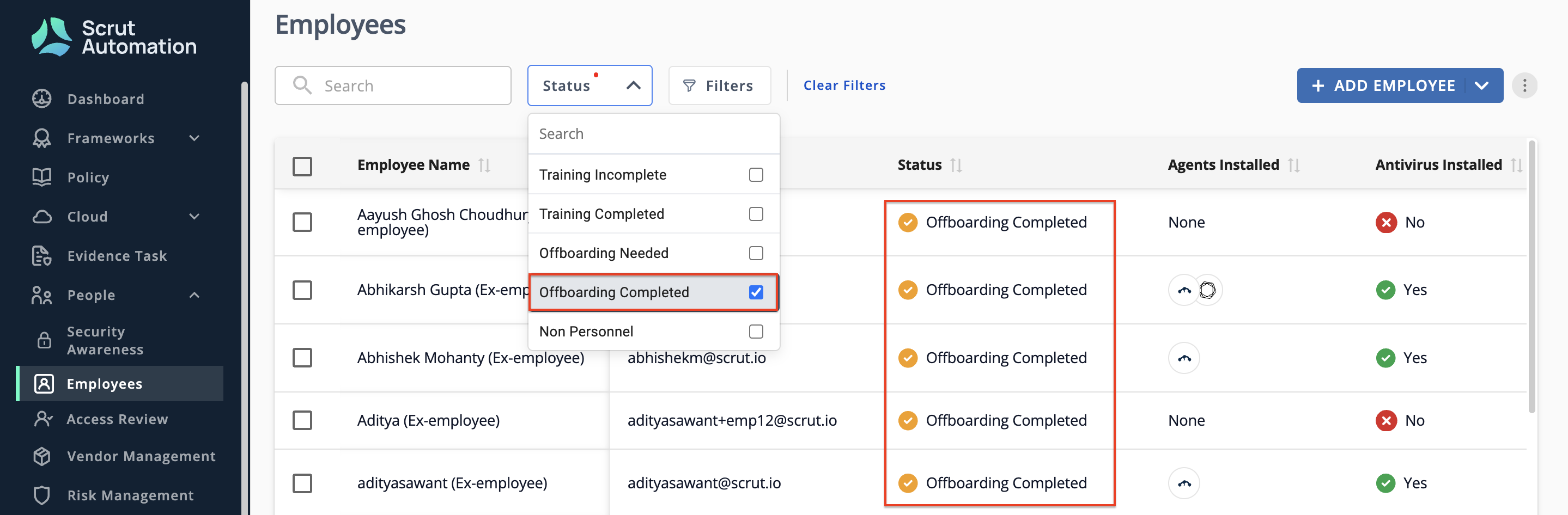Click the People group icon
This screenshot has height=515, width=1568.
click(42, 295)
